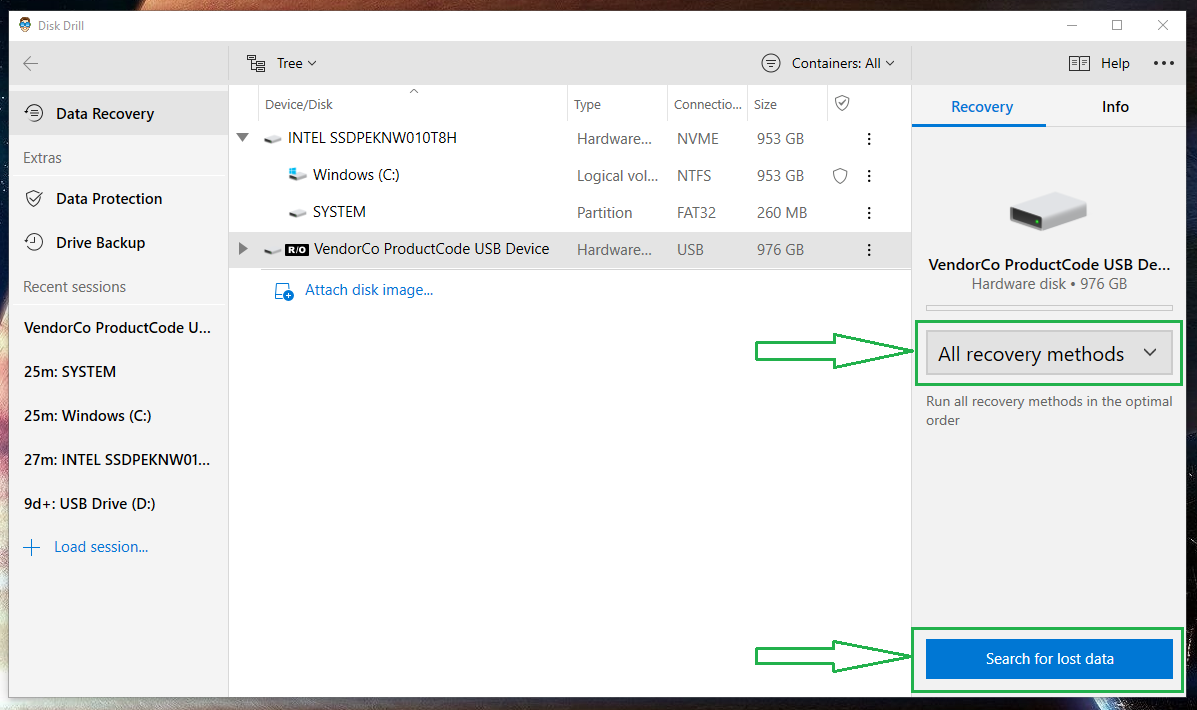1197x710 pixels.
Task: Open recent session VendorCo ProductCode U...
Action: coord(118,328)
